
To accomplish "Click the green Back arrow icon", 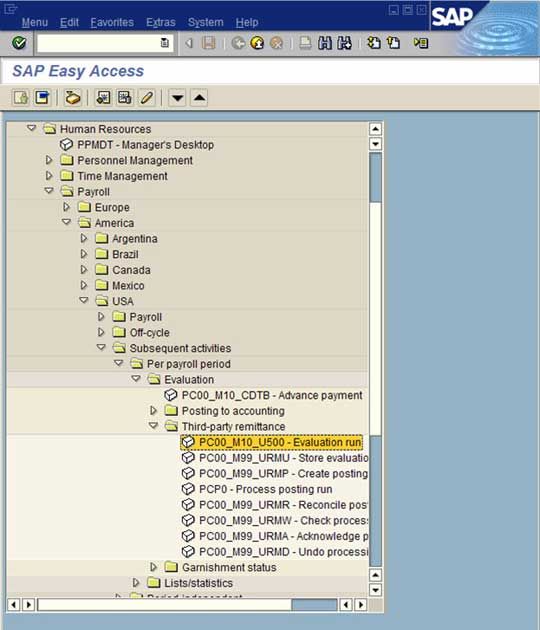I will click(x=238, y=43).
